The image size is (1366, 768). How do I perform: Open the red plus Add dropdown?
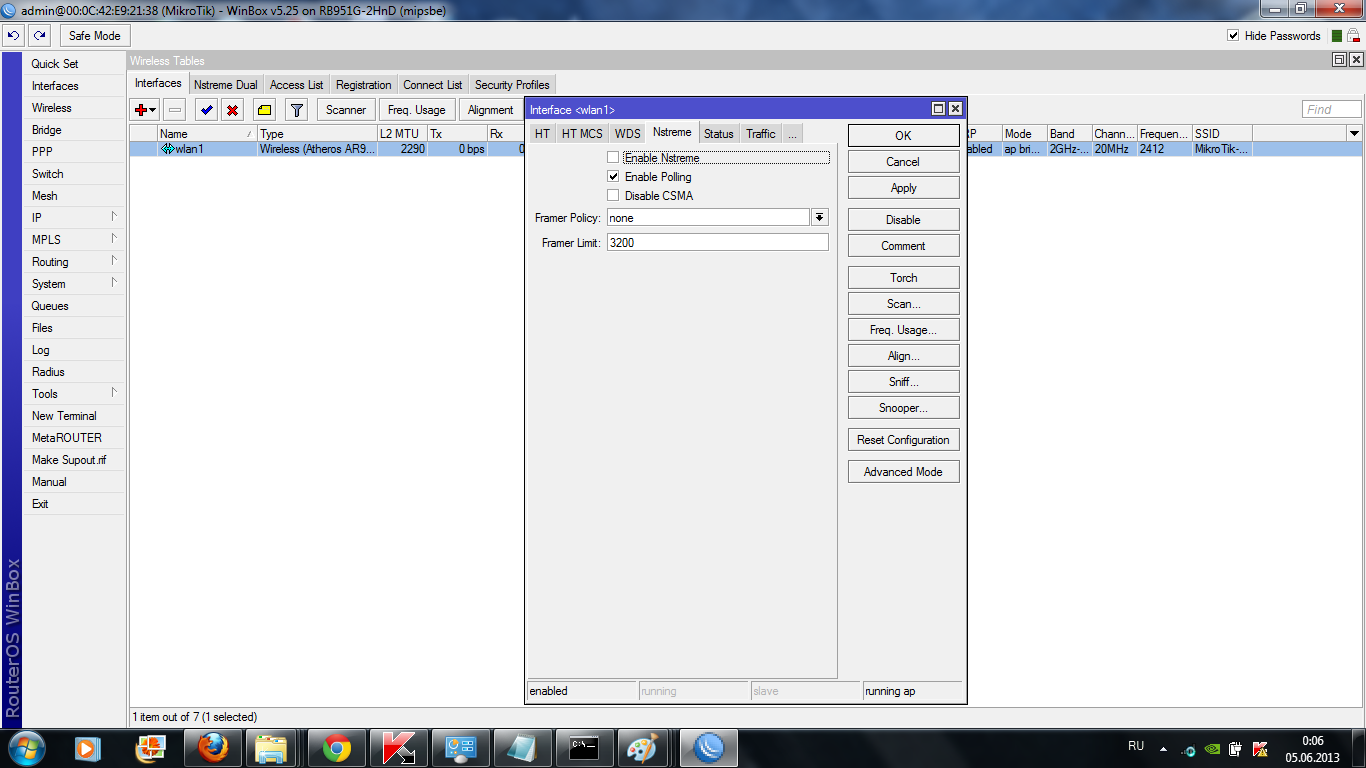pos(146,110)
